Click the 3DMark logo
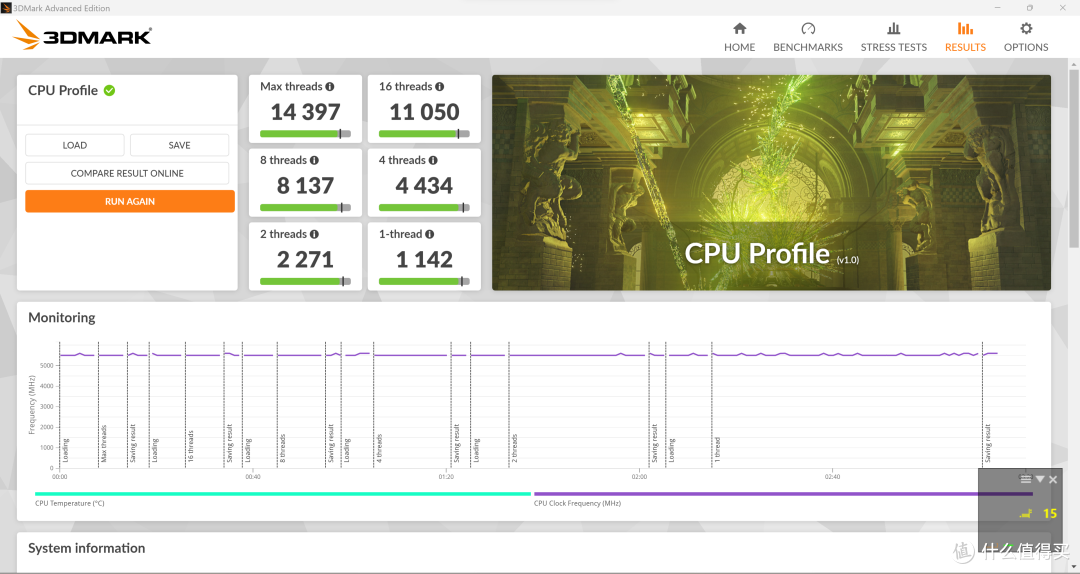This screenshot has width=1080, height=574. [x=83, y=35]
